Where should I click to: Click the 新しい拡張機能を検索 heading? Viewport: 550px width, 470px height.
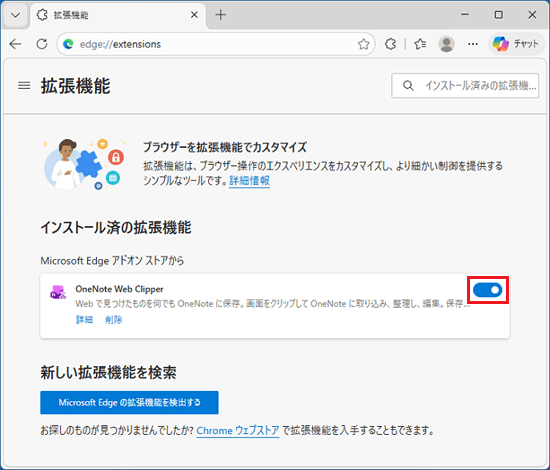(108, 372)
